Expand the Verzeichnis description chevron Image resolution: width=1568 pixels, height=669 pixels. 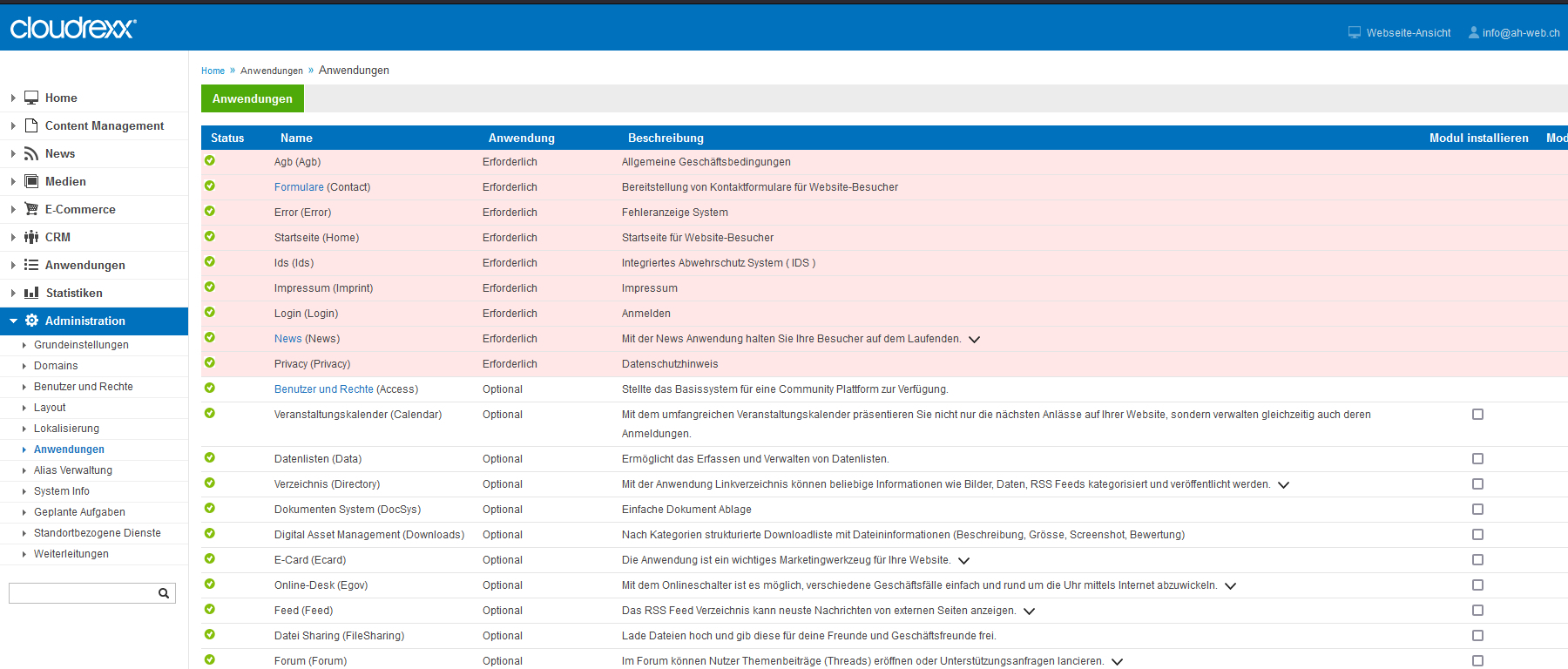[x=1283, y=485]
